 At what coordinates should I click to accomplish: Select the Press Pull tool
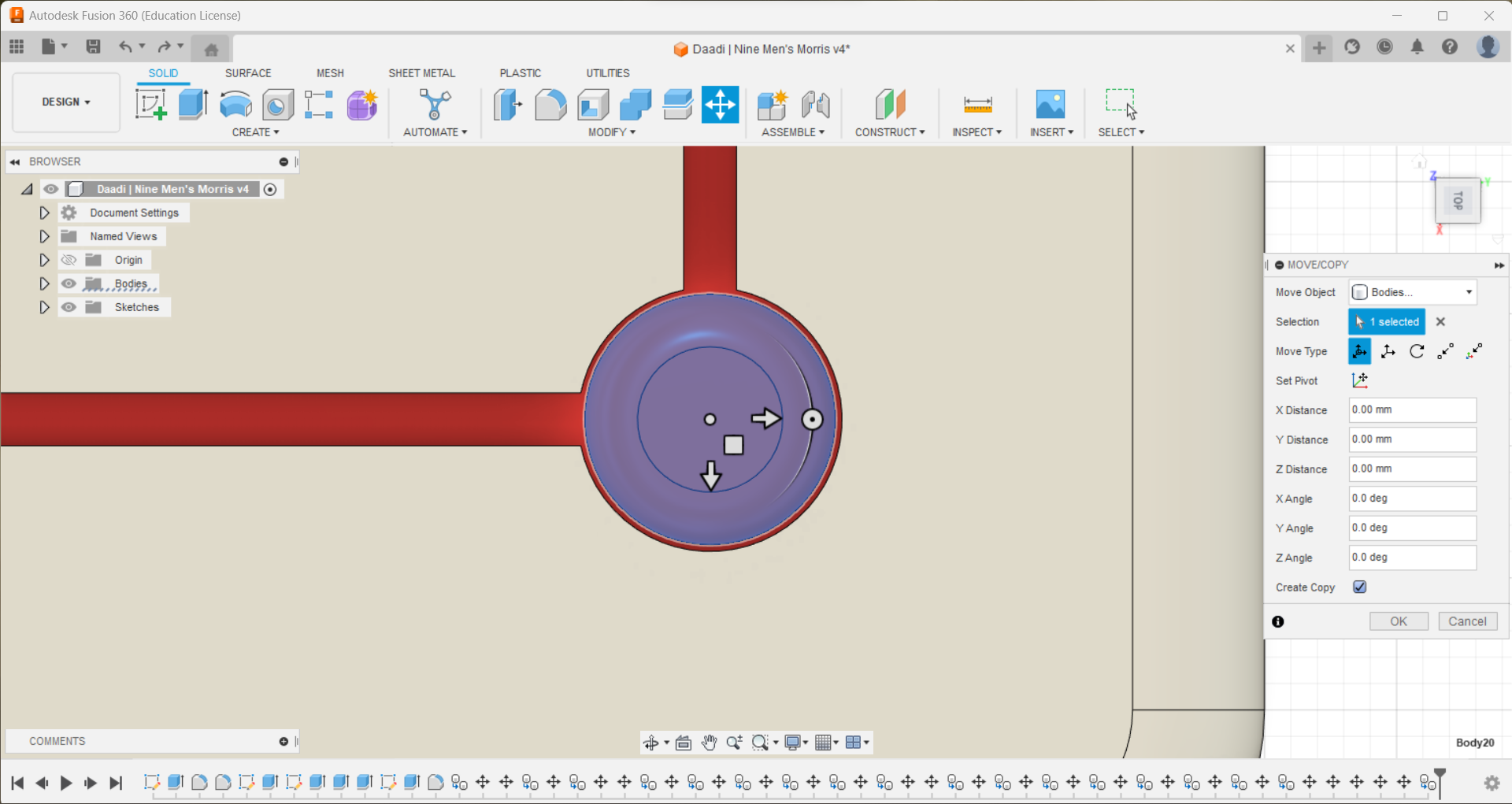[x=508, y=105]
